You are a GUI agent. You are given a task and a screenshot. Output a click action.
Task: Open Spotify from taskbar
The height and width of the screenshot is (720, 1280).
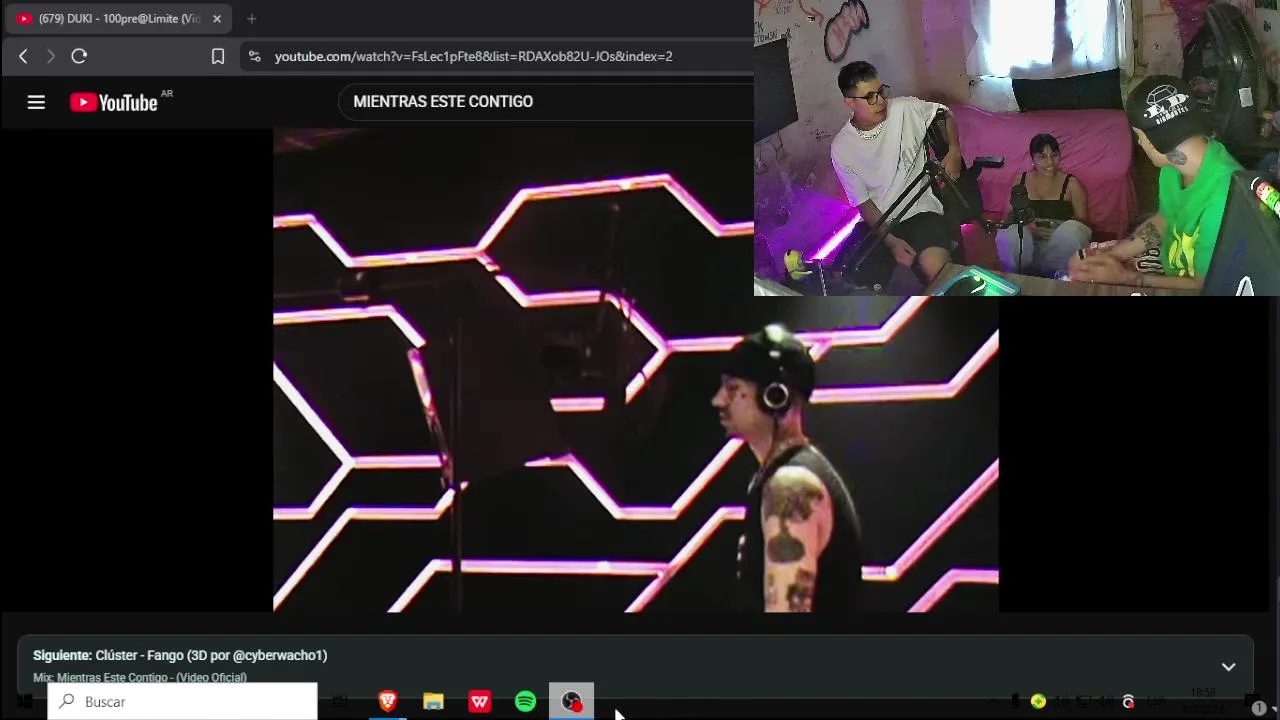pos(525,702)
